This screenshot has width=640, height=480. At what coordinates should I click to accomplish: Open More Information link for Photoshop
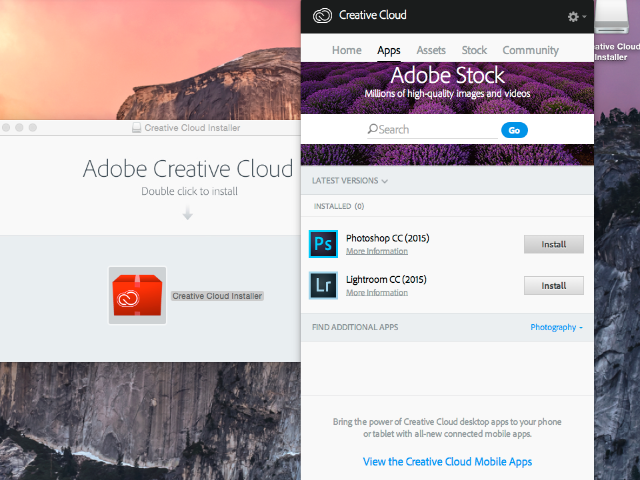(376, 251)
